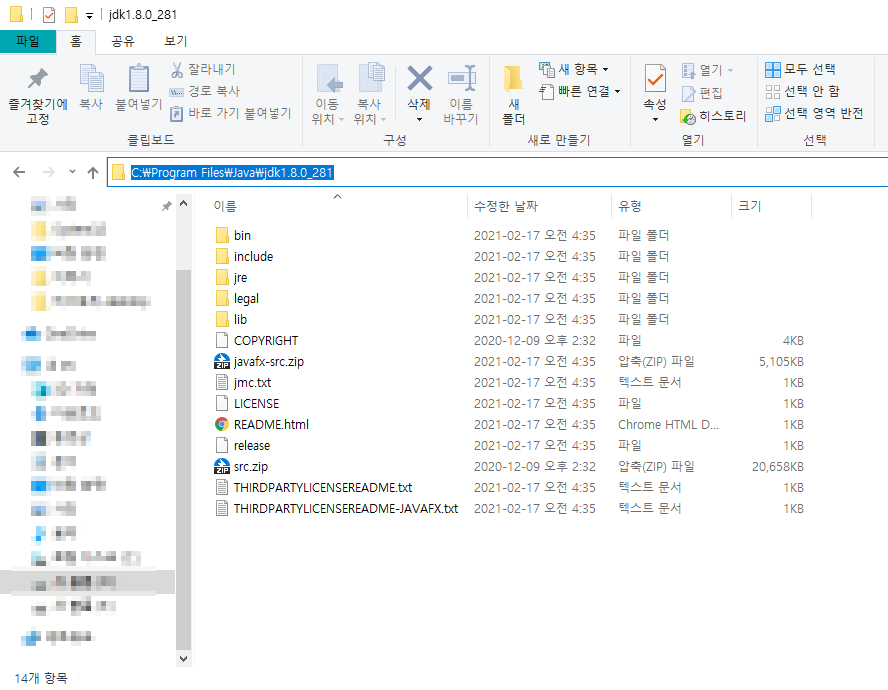Select the jre folder
The image size is (888, 690).
point(240,278)
